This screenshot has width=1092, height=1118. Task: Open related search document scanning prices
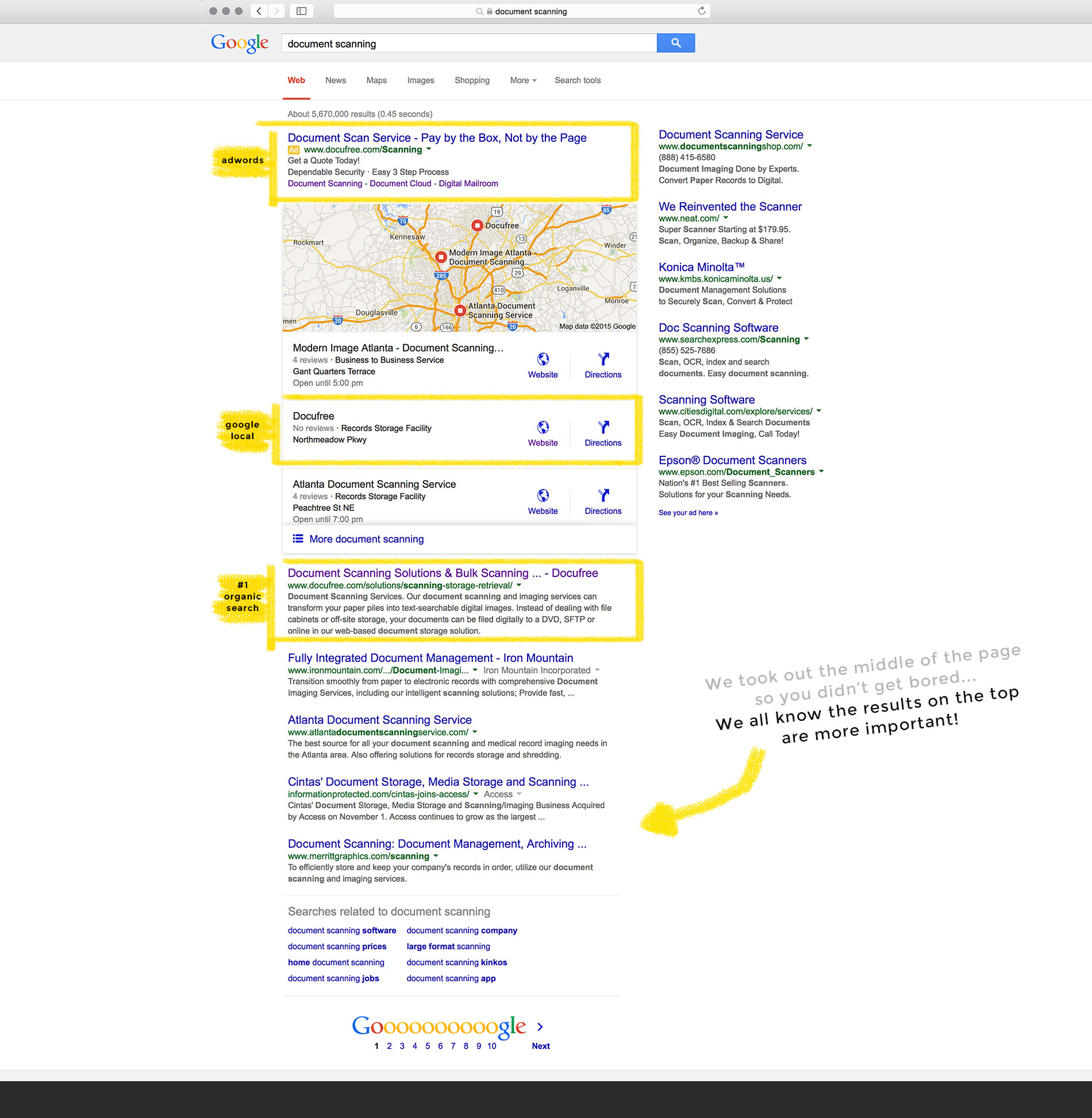click(337, 946)
